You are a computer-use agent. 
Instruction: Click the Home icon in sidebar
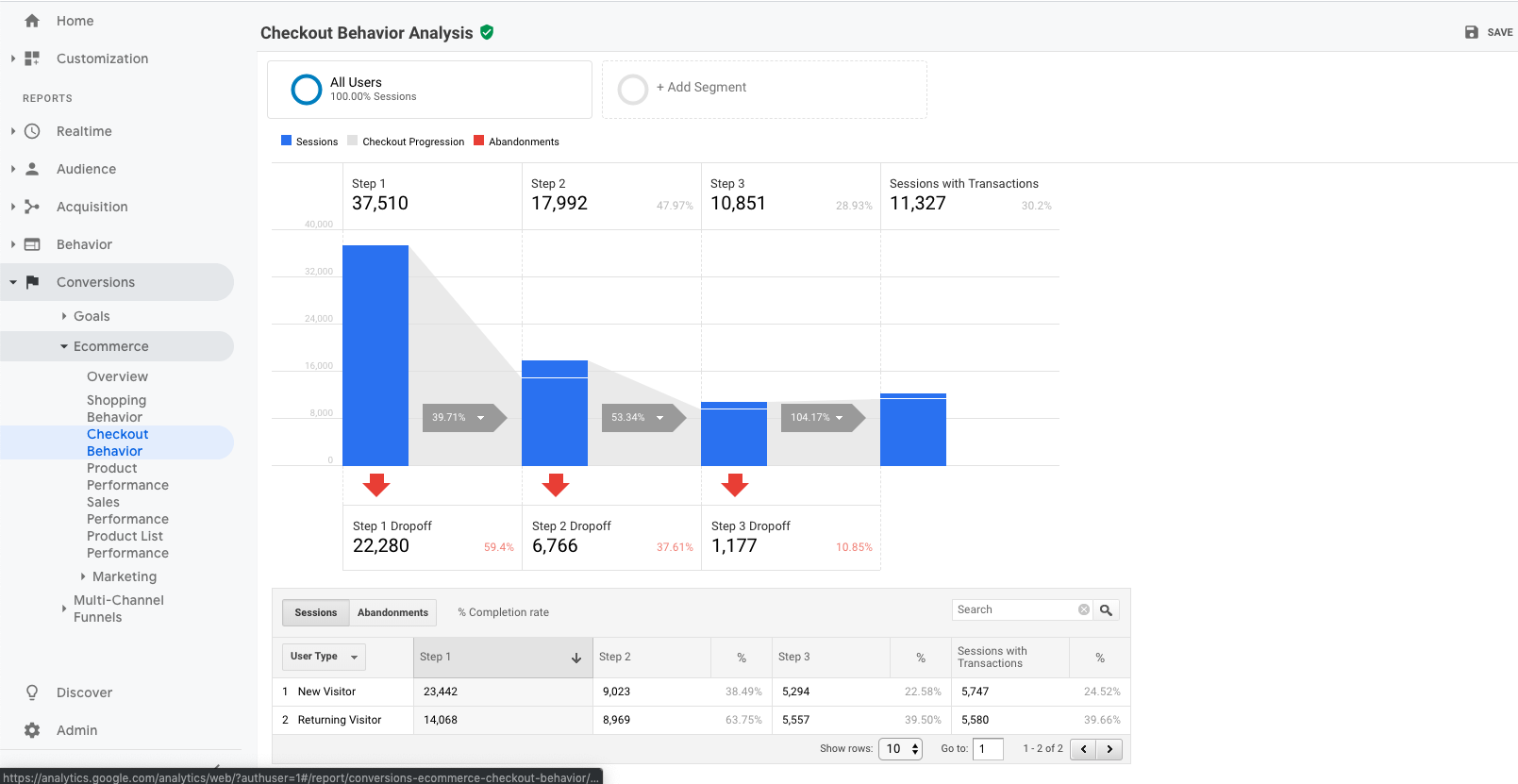(32, 21)
